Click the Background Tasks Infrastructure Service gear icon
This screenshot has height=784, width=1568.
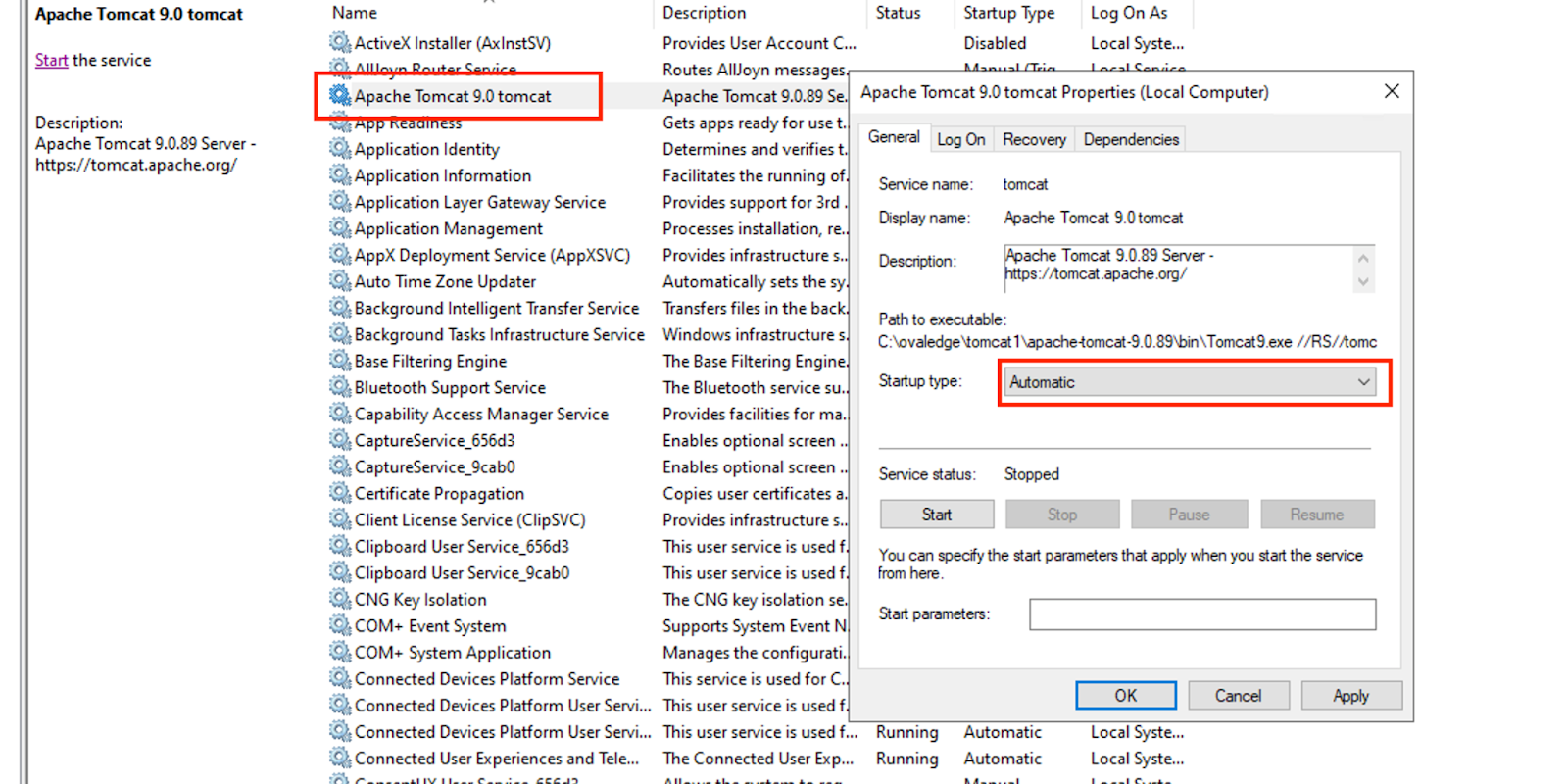[x=340, y=333]
